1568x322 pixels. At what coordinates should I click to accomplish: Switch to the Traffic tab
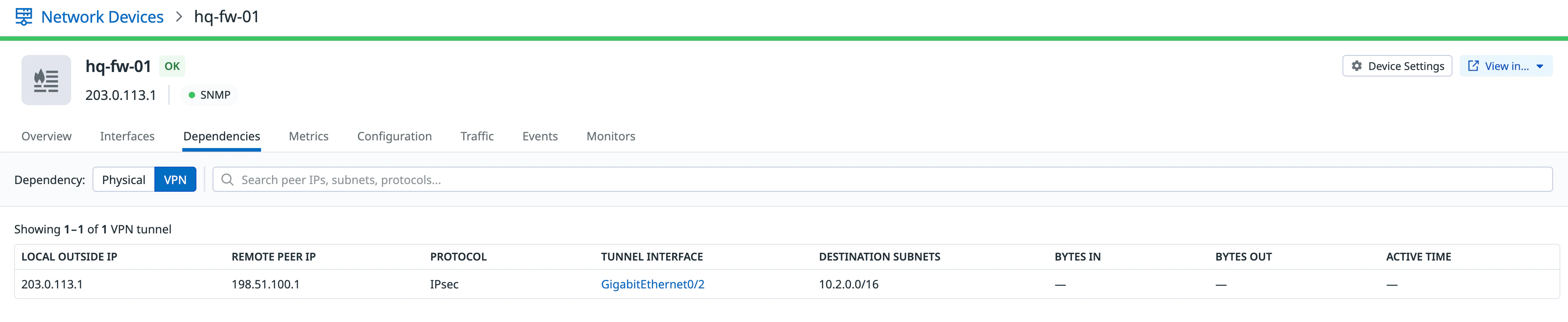click(476, 136)
